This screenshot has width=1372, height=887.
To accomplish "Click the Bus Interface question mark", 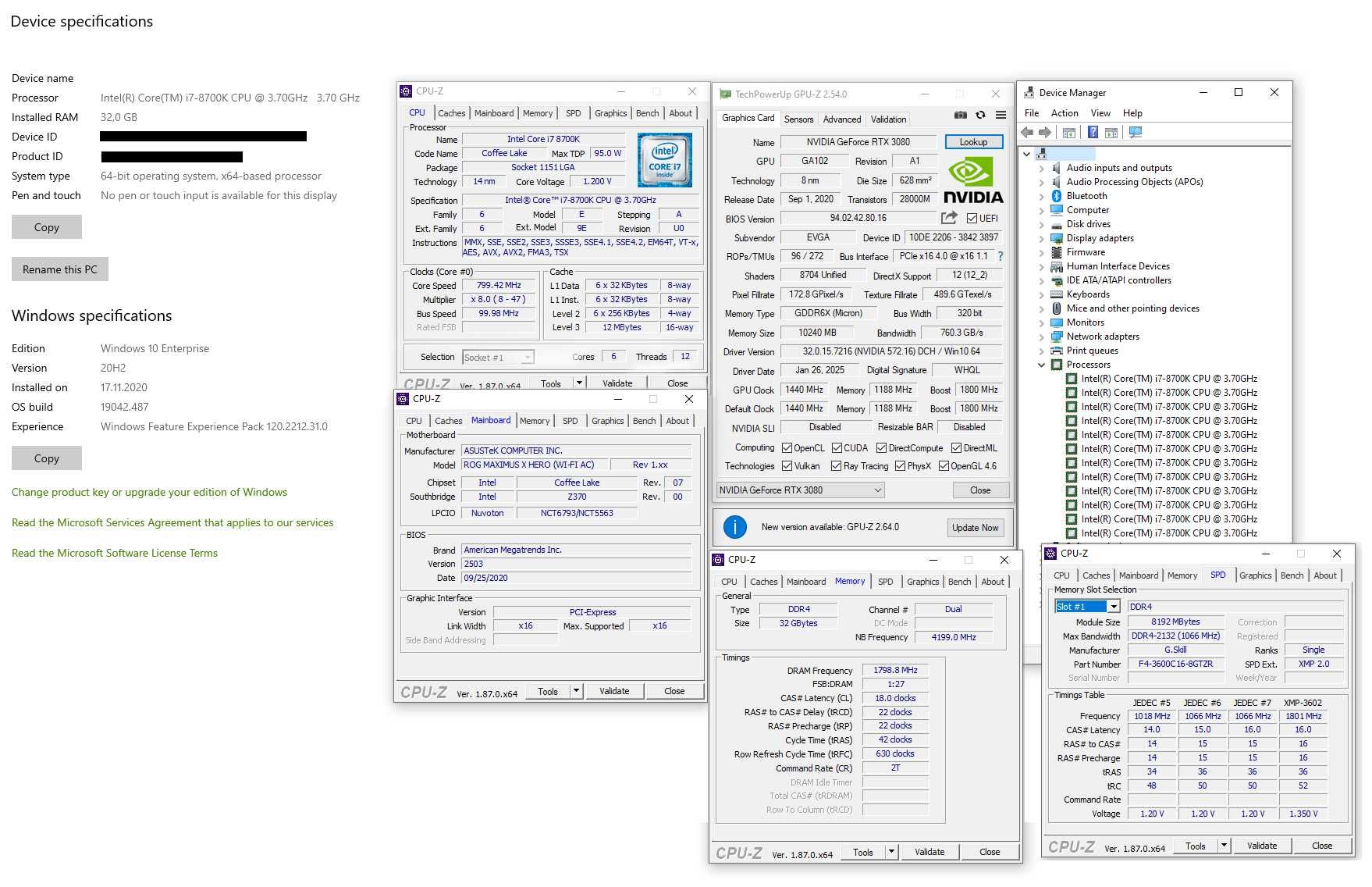I will (x=1001, y=256).
